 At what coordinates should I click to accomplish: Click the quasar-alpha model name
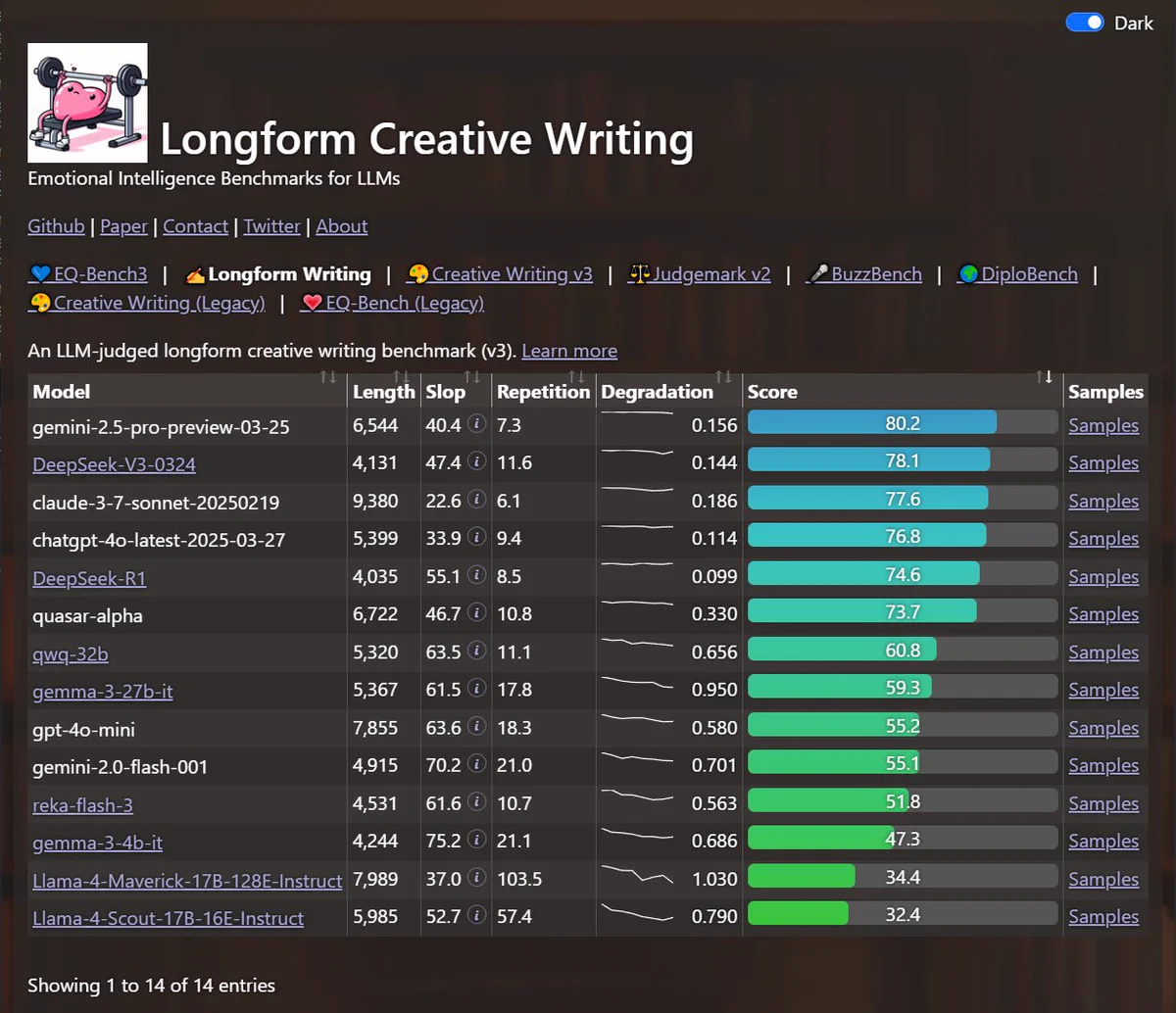(x=87, y=615)
